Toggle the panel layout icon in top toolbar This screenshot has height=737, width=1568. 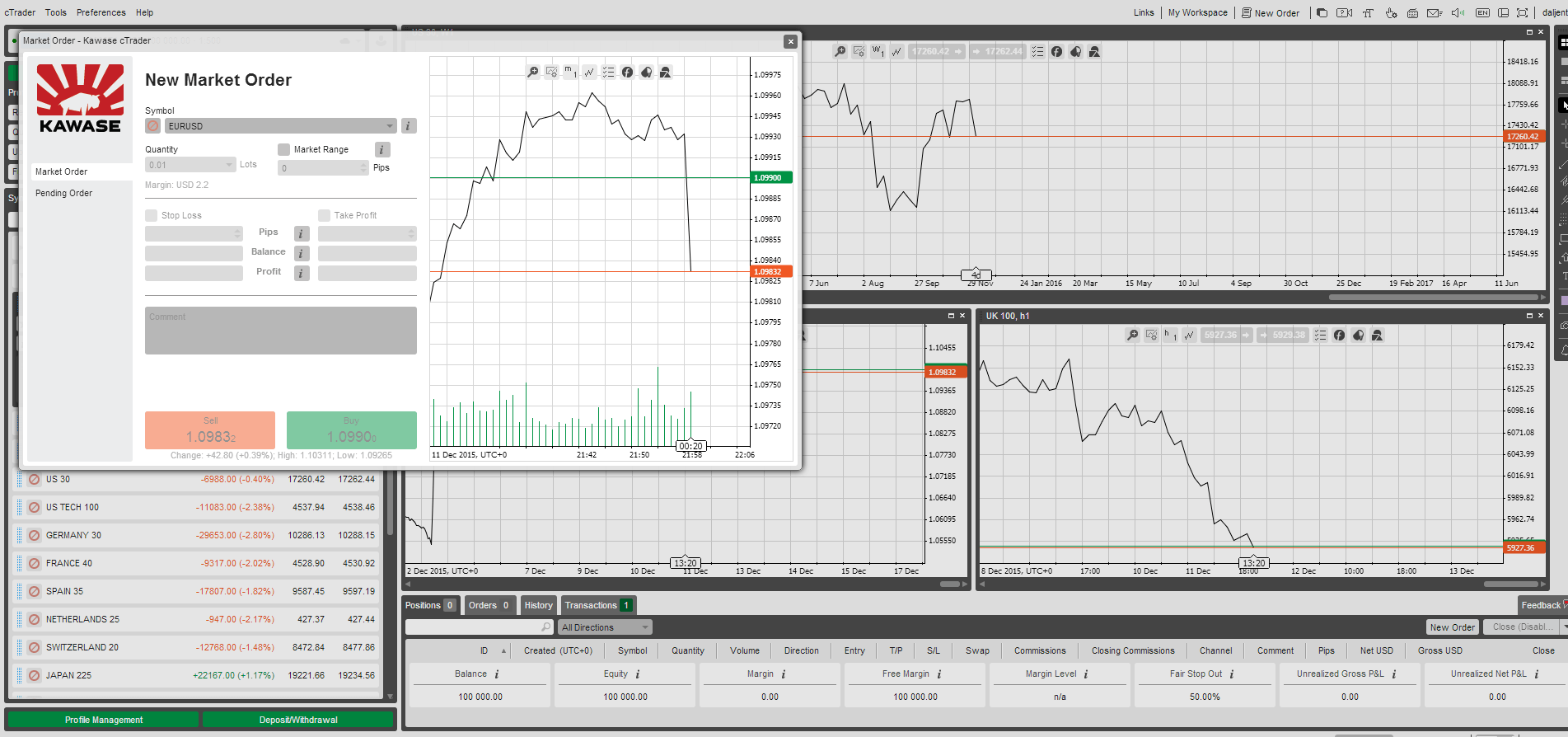click(1503, 12)
